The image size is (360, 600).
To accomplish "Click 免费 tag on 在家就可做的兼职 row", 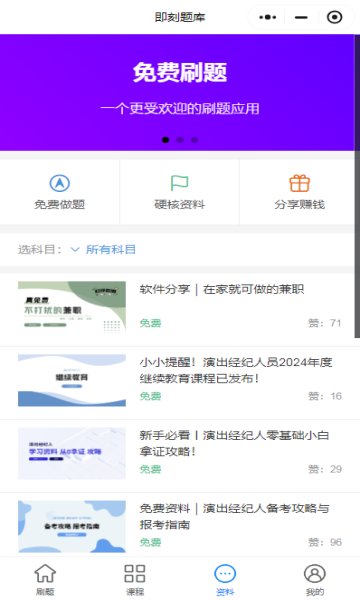I will pyautogui.click(x=150, y=323).
